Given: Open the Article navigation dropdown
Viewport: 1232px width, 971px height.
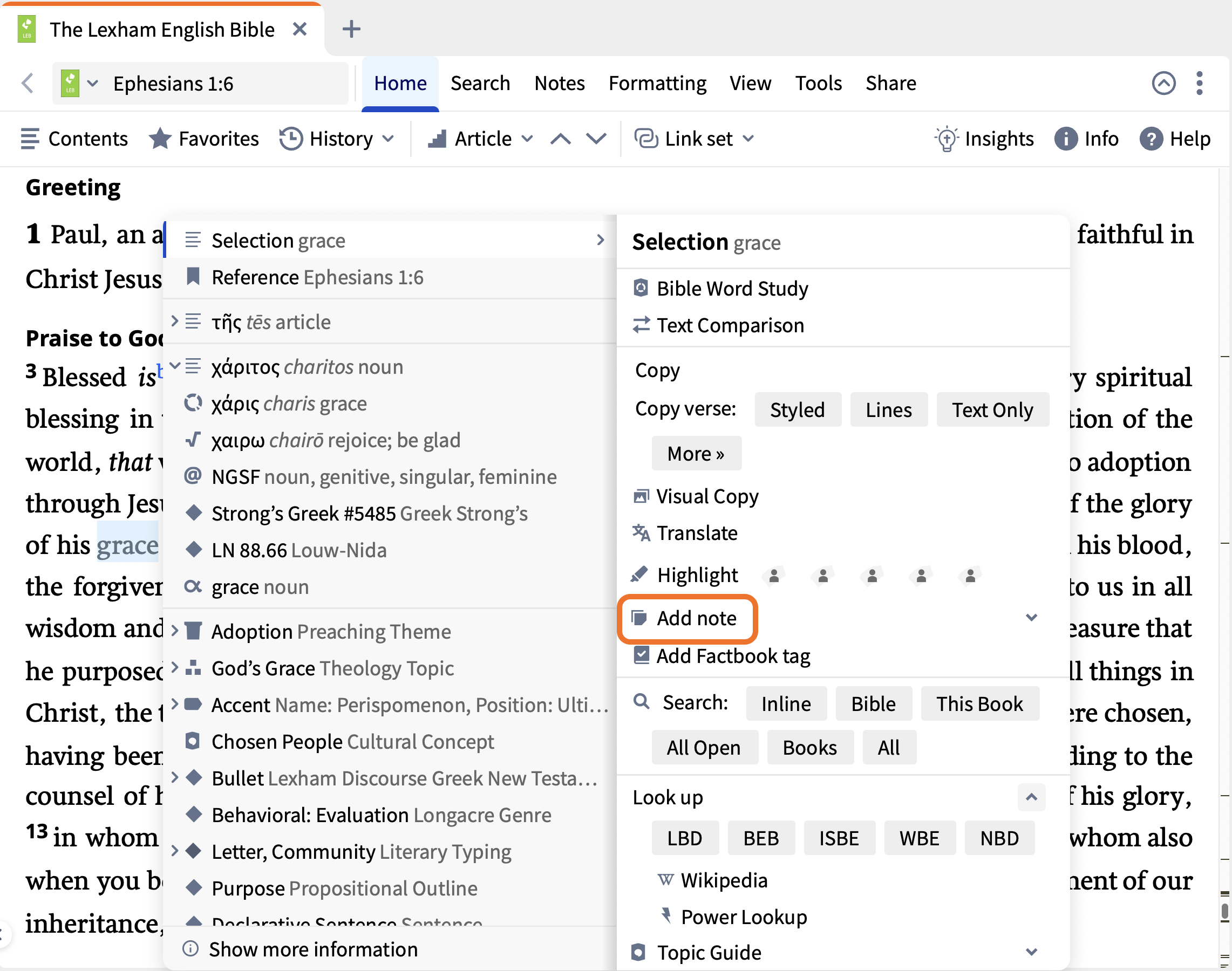Looking at the screenshot, I should 481,139.
